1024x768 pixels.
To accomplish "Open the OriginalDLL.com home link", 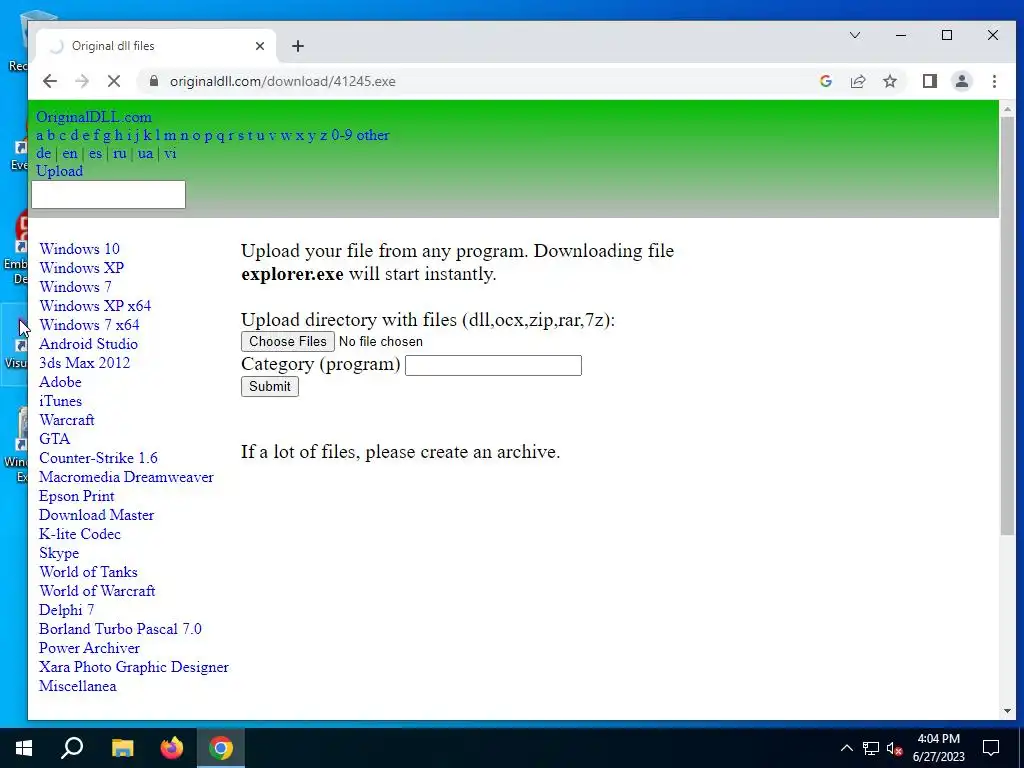I will coord(93,117).
